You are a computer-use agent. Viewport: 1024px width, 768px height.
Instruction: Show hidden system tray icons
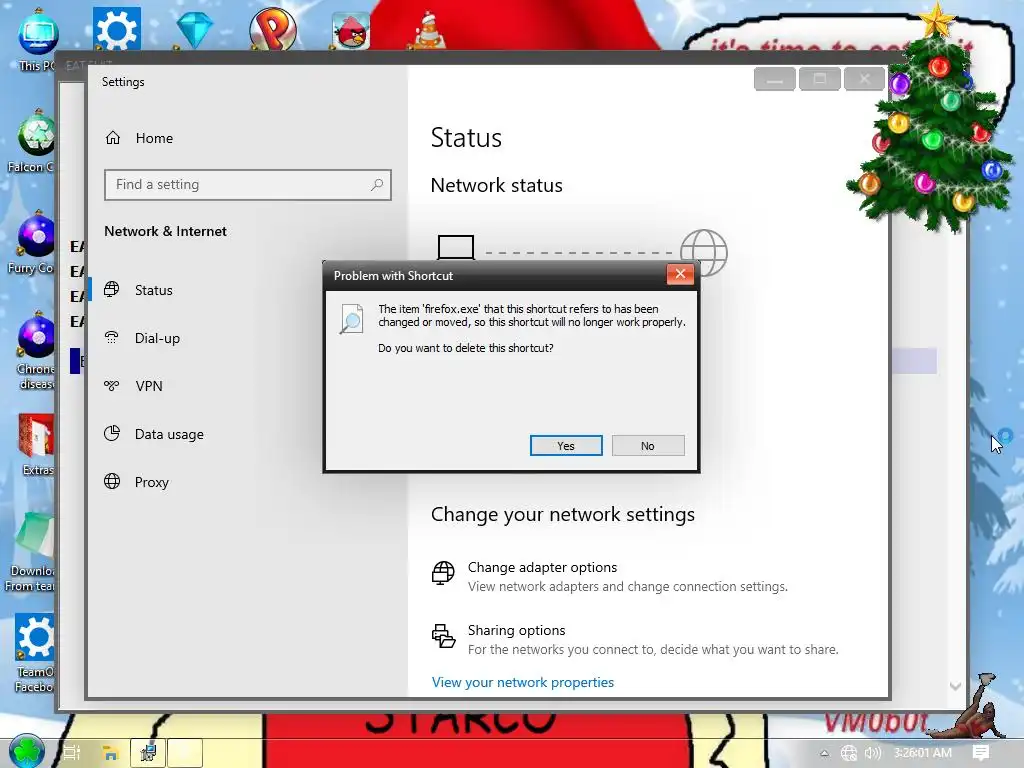tap(824, 753)
